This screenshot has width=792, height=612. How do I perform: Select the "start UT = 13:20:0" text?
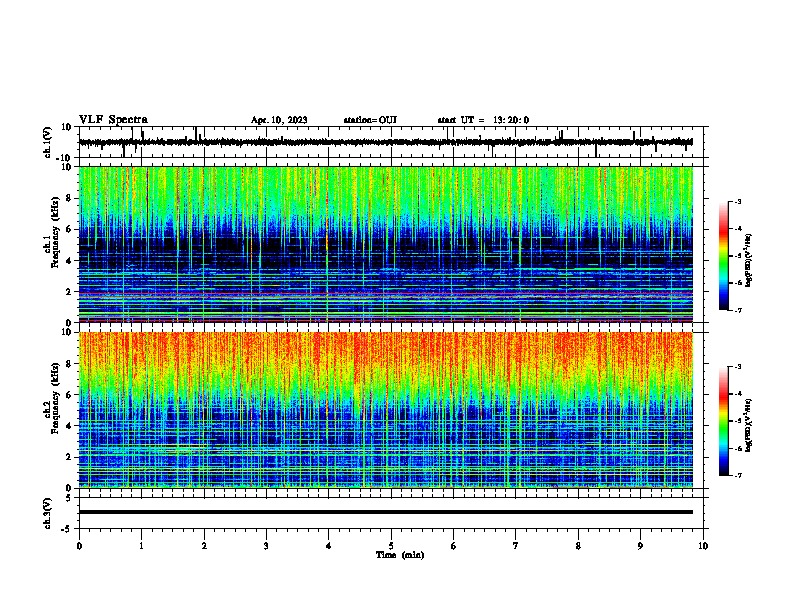[x=483, y=120]
